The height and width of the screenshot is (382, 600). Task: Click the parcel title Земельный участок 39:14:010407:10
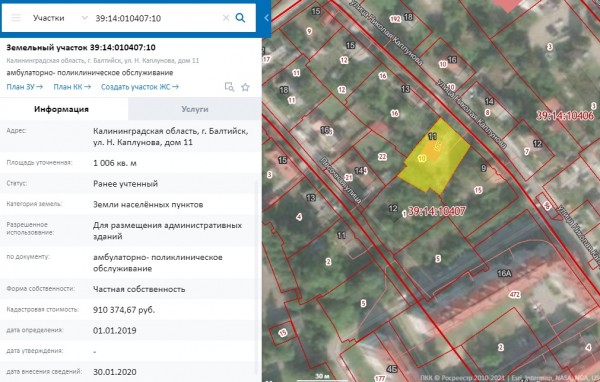pyautogui.click(x=81, y=47)
